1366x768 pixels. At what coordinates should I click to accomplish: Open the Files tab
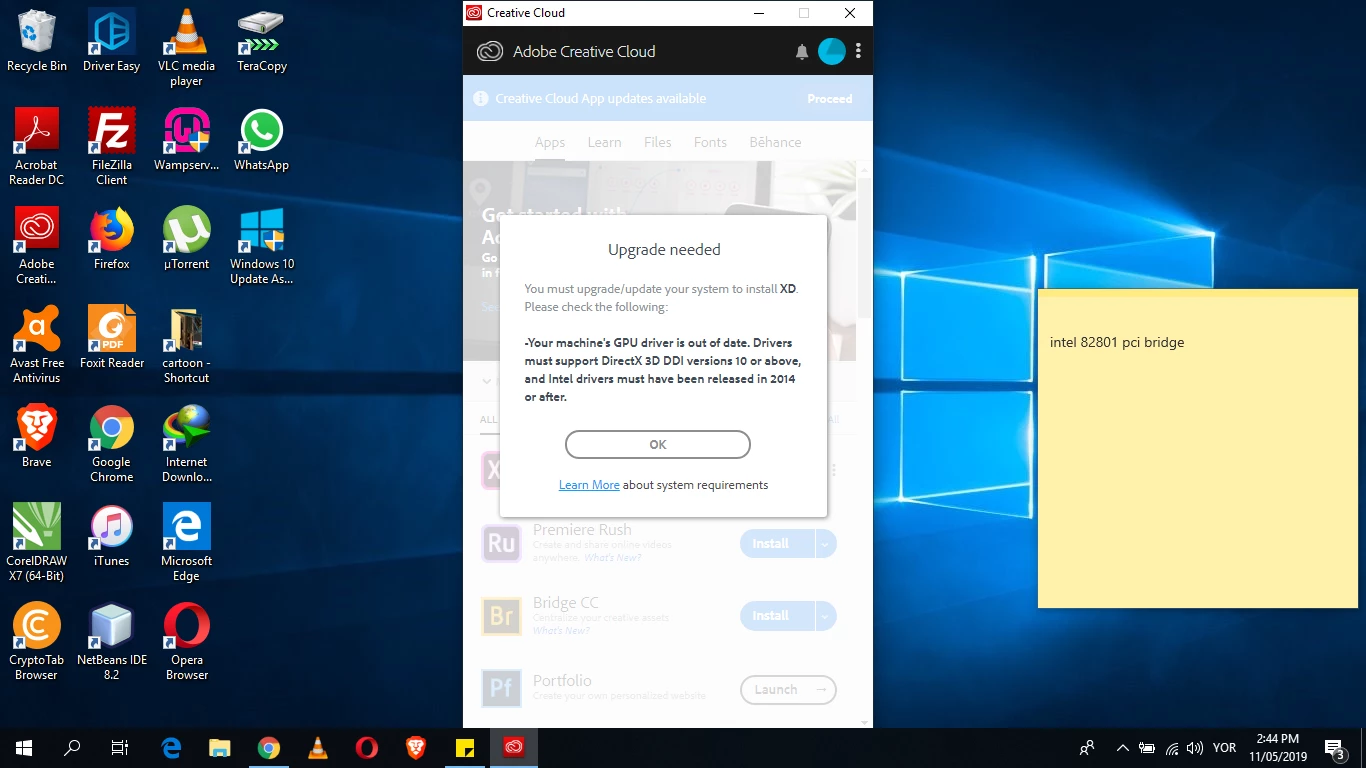point(658,142)
